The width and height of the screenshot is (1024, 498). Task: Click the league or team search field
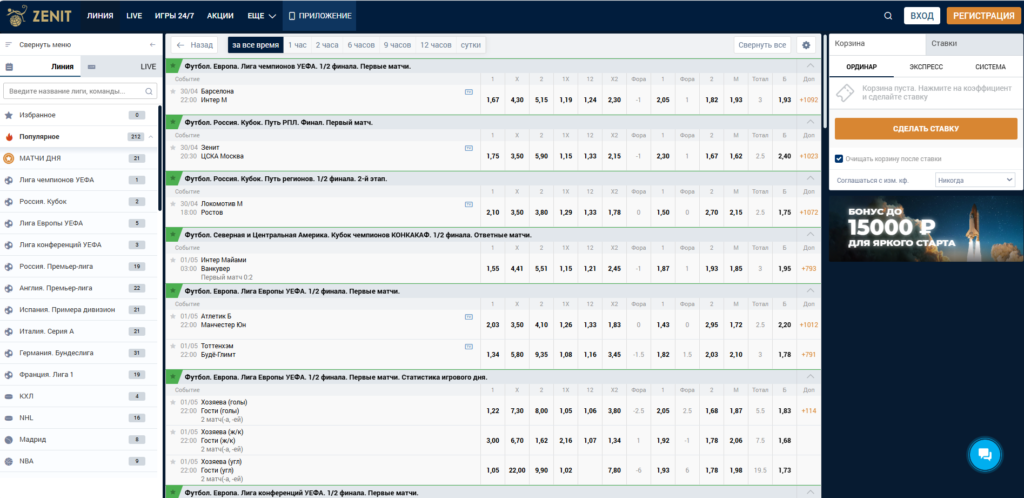pyautogui.click(x=81, y=91)
